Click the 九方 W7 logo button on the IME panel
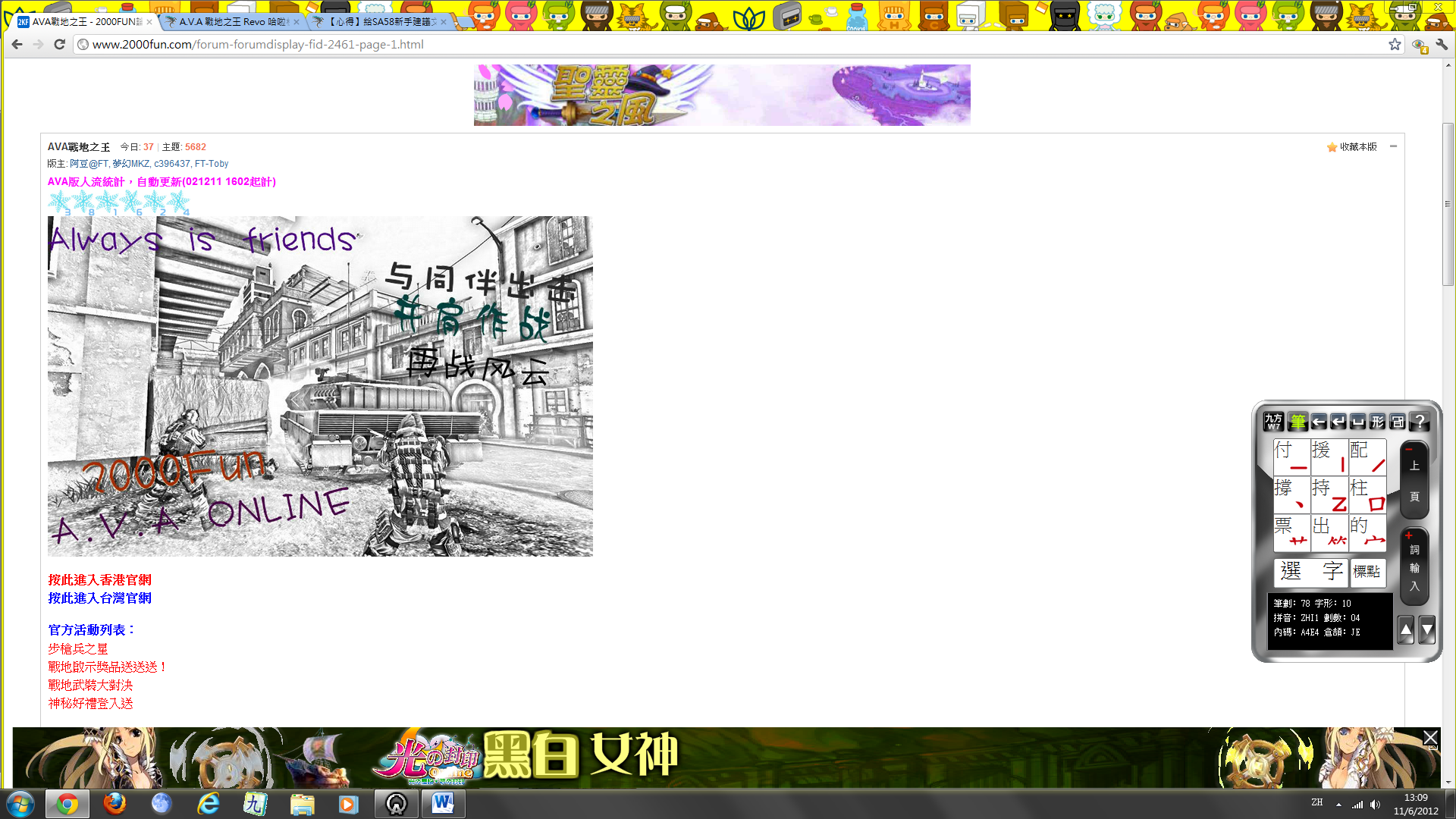The width and height of the screenshot is (1456, 819). click(1273, 422)
